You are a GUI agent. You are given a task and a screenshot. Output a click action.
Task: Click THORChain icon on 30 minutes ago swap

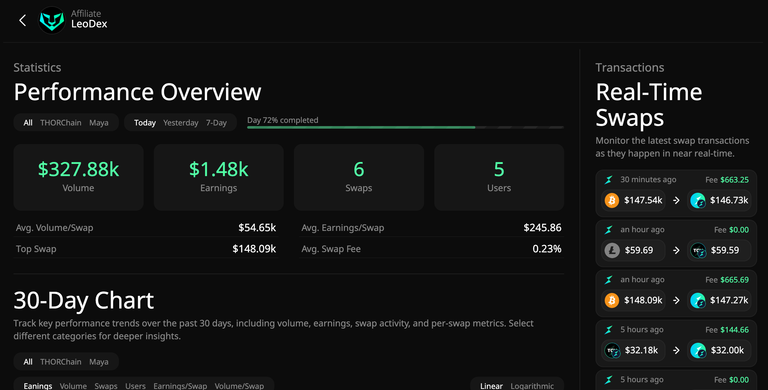[608, 180]
